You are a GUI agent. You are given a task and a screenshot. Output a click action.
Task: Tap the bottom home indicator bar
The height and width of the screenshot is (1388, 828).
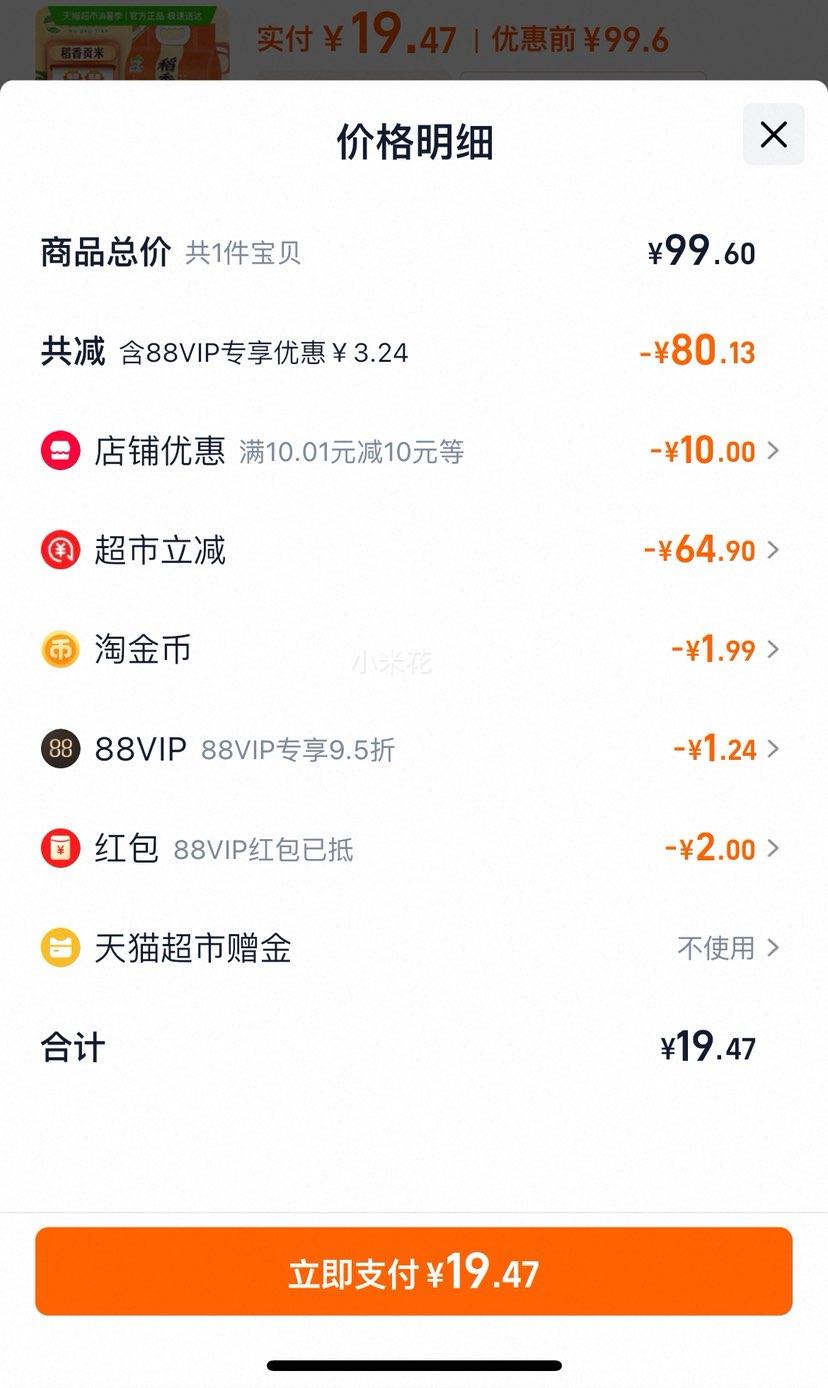(414, 1365)
